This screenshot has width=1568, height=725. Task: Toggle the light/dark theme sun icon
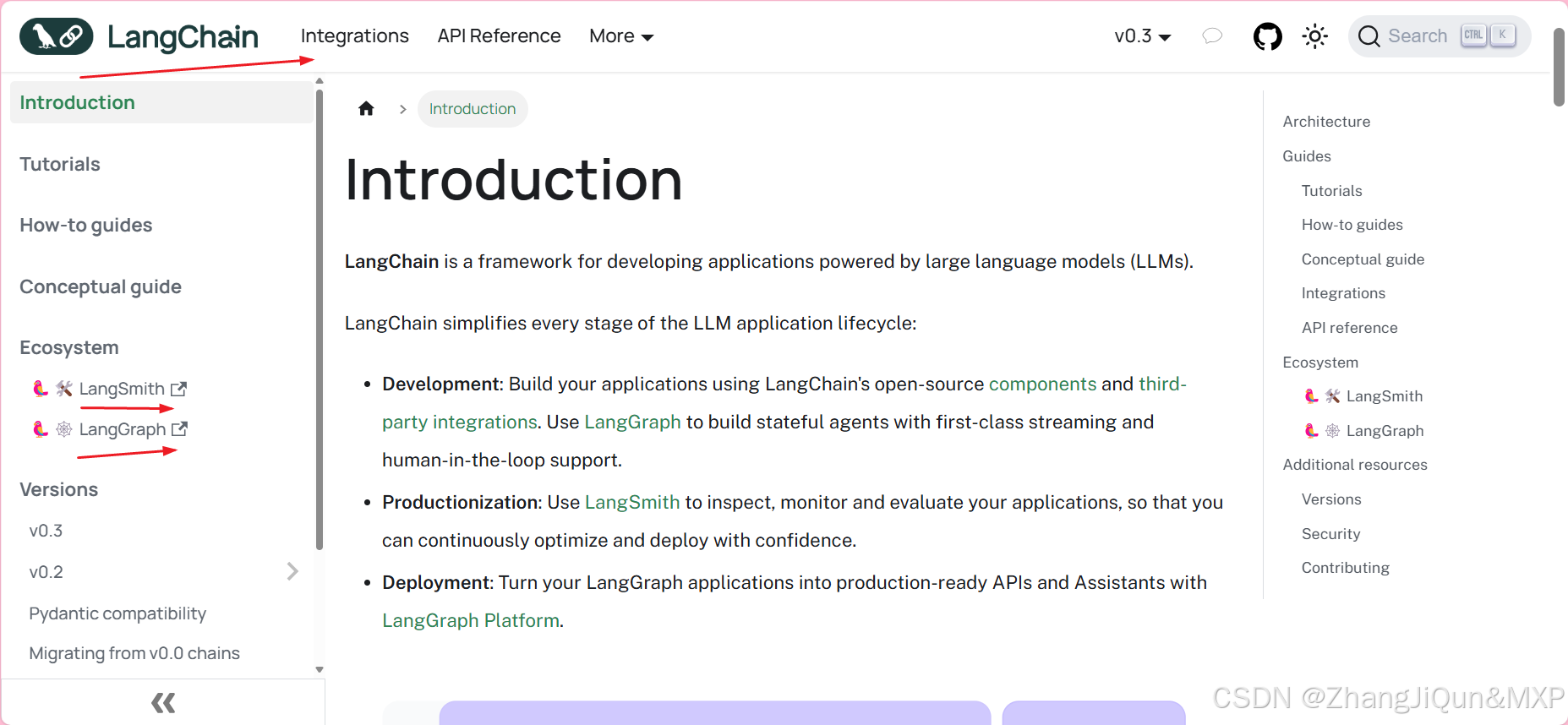[1314, 36]
